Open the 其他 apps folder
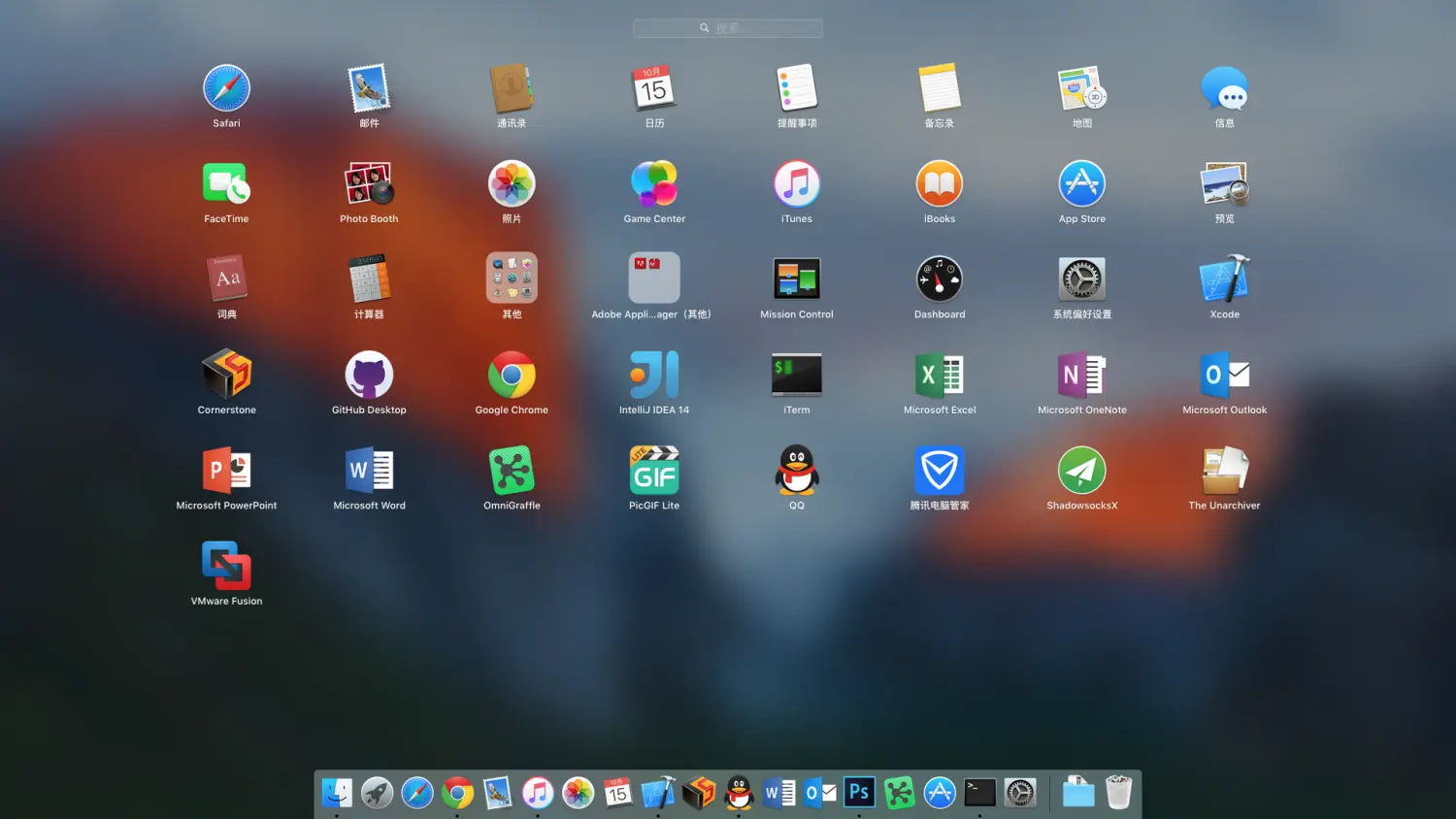The image size is (1456, 819). click(512, 278)
